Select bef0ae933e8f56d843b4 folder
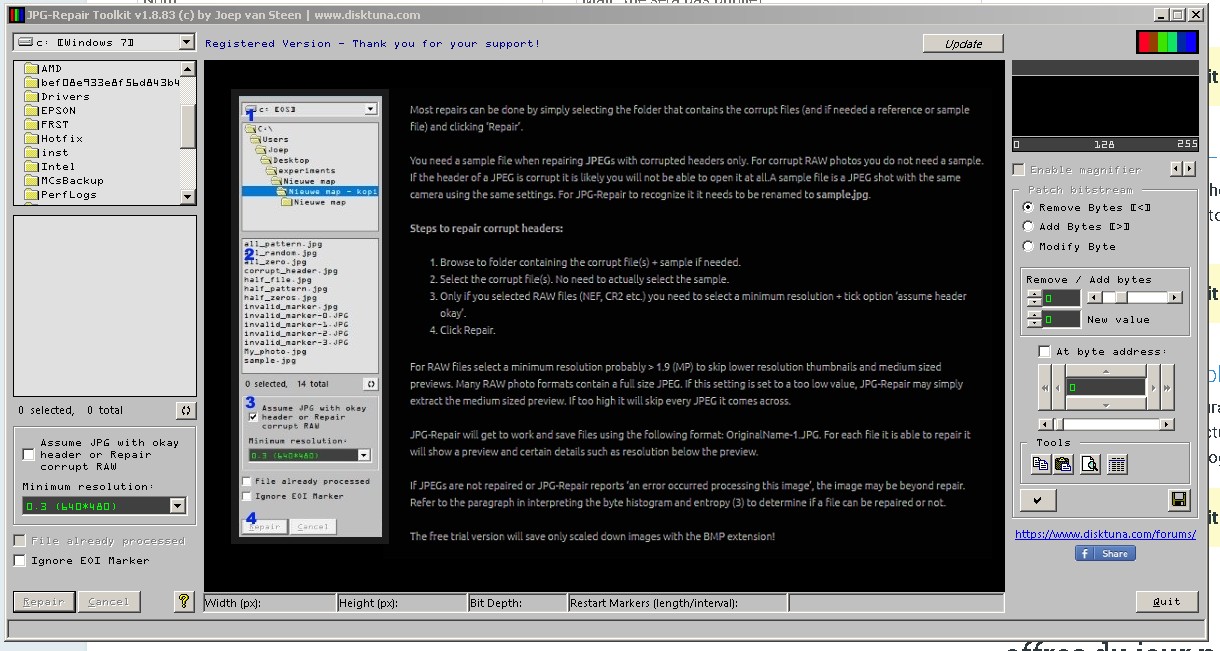Screen dimensions: 1220x651 tap(102, 83)
